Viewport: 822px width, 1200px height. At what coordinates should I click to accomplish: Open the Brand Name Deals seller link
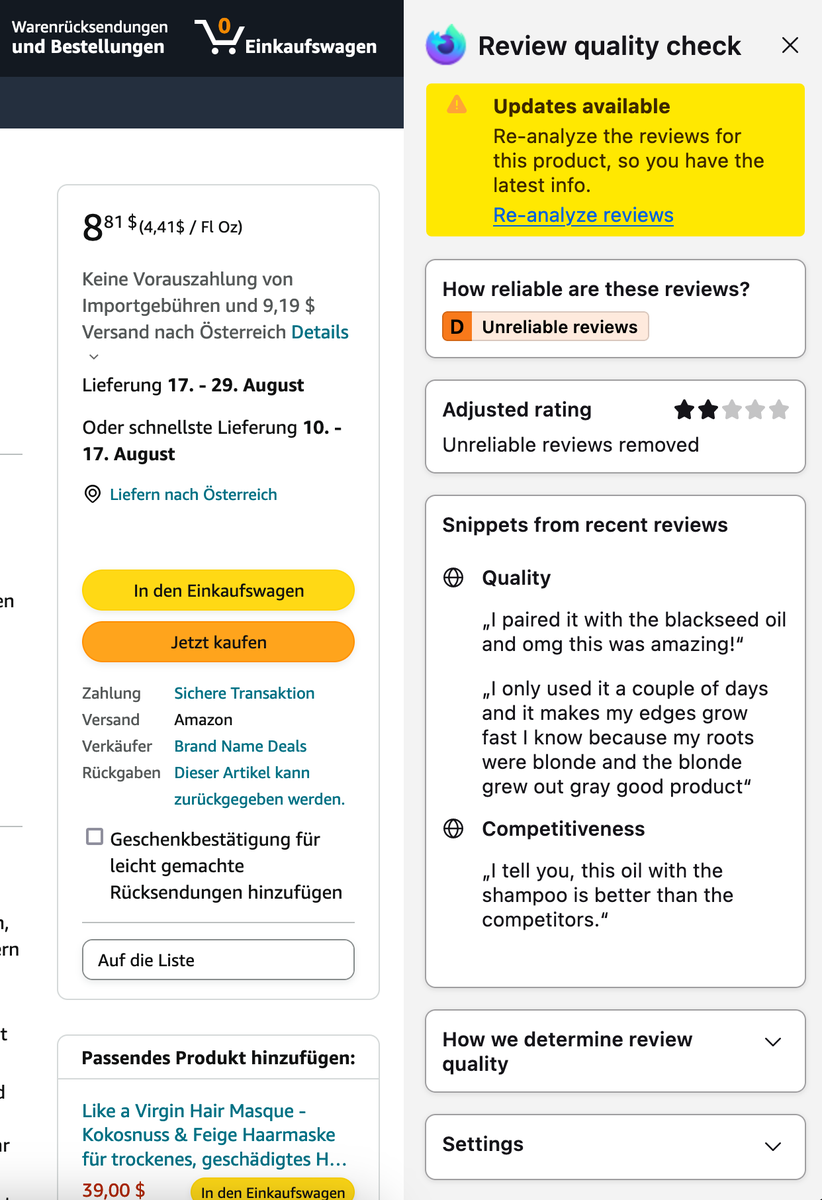240,746
